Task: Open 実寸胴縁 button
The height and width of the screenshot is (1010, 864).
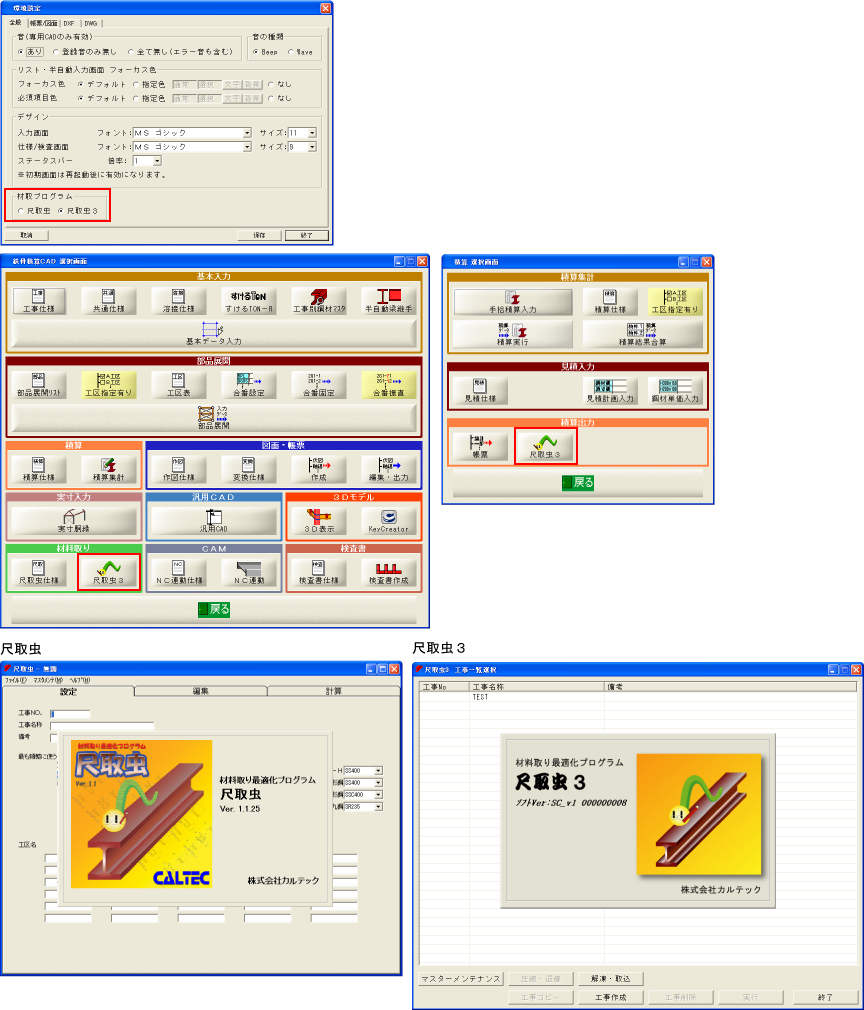Action: [73, 521]
